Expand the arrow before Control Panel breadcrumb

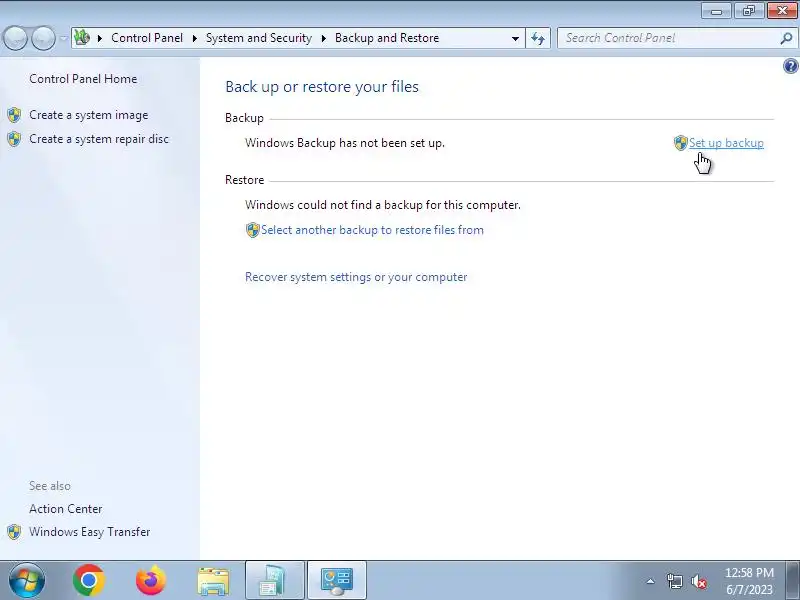[x=100, y=38]
